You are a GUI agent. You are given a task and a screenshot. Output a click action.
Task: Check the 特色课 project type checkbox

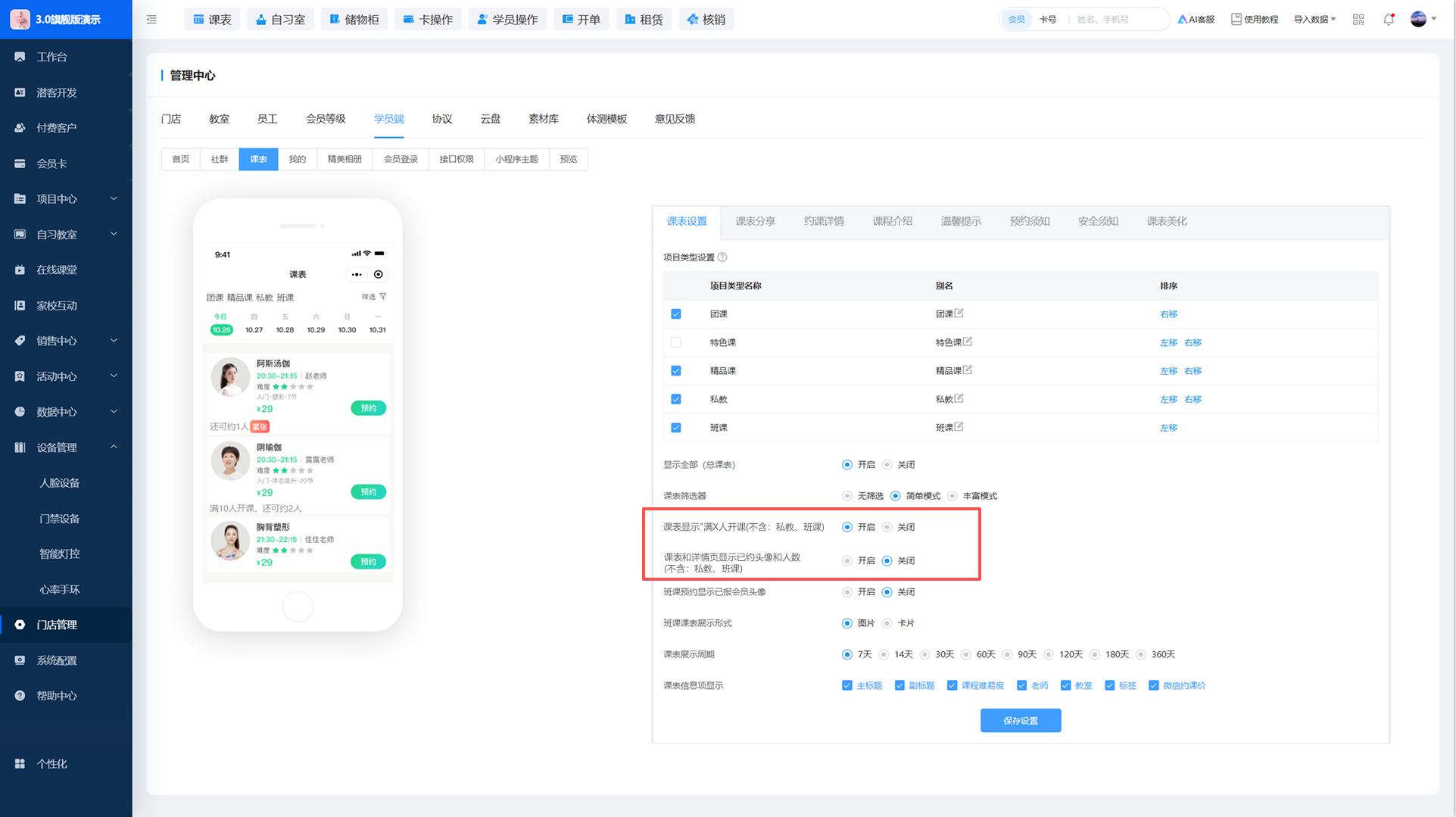point(676,342)
